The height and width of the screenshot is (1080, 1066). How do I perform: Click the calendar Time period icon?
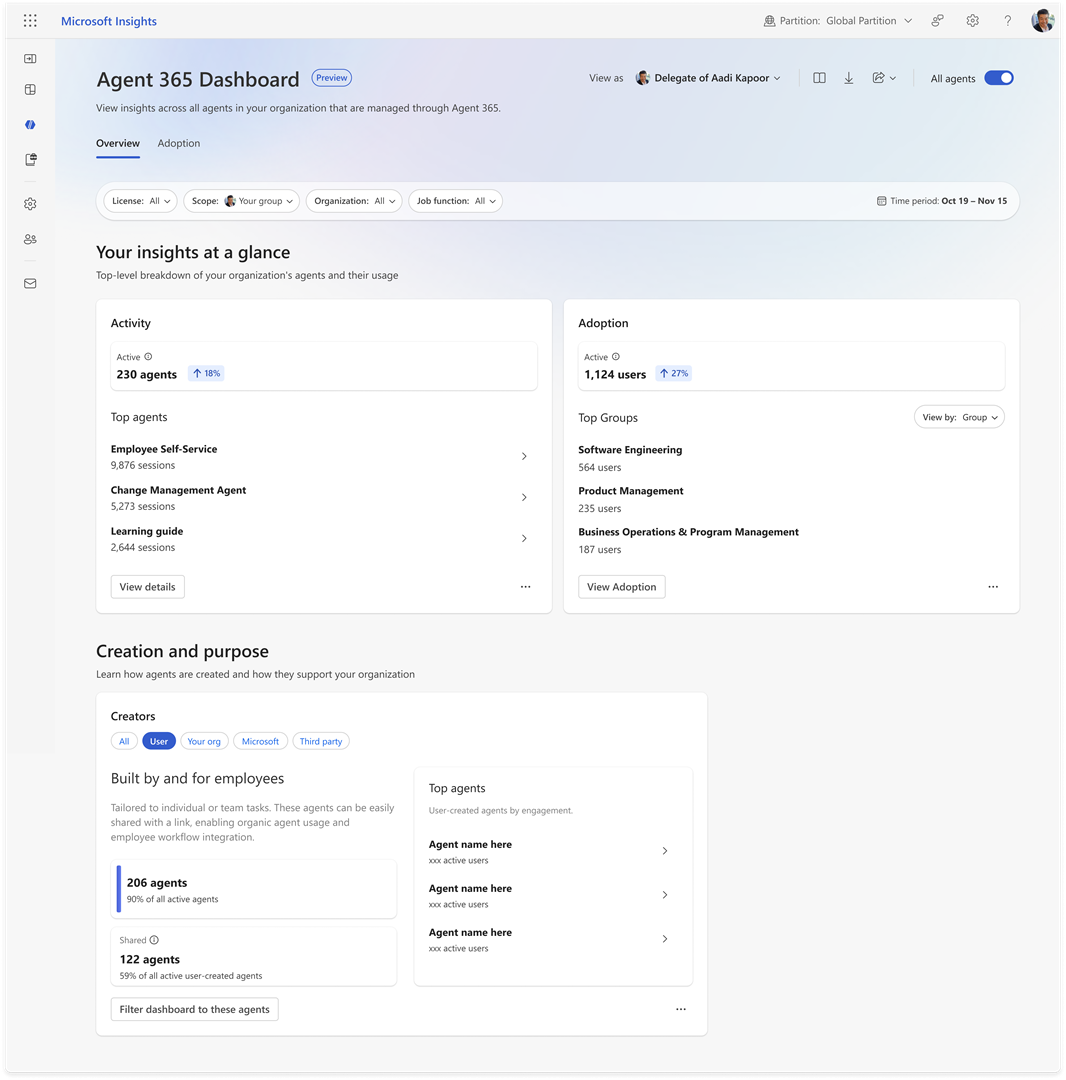881,201
